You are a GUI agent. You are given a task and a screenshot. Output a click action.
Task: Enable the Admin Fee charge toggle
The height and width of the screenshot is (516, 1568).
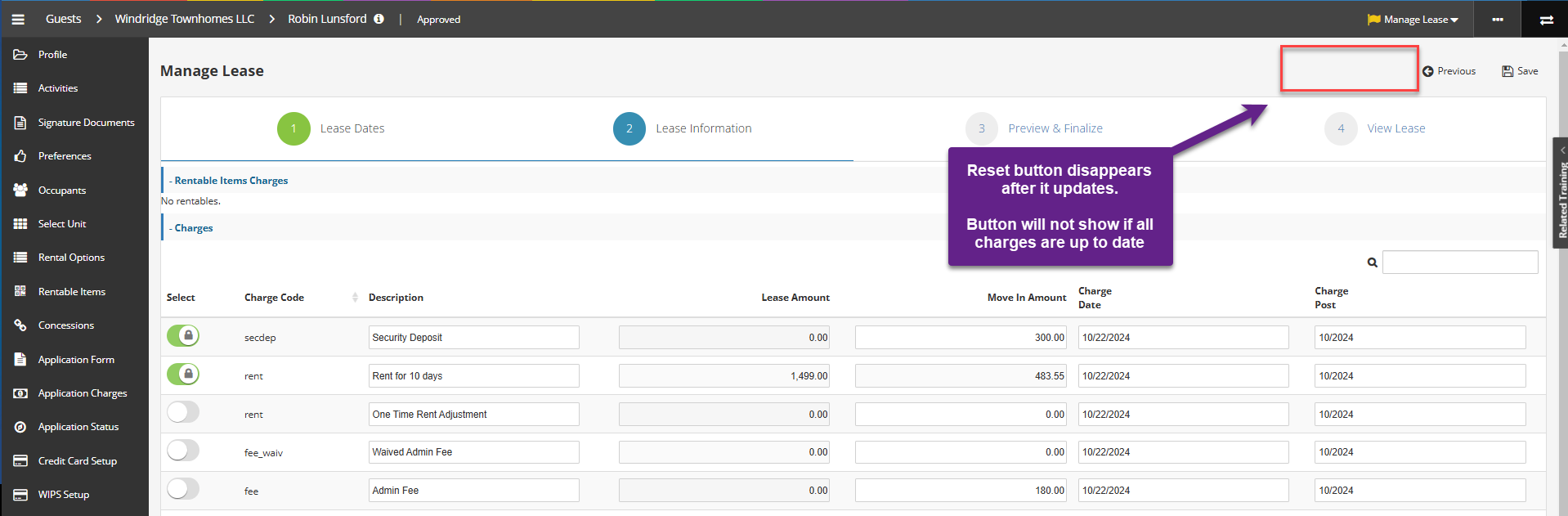tap(183, 489)
